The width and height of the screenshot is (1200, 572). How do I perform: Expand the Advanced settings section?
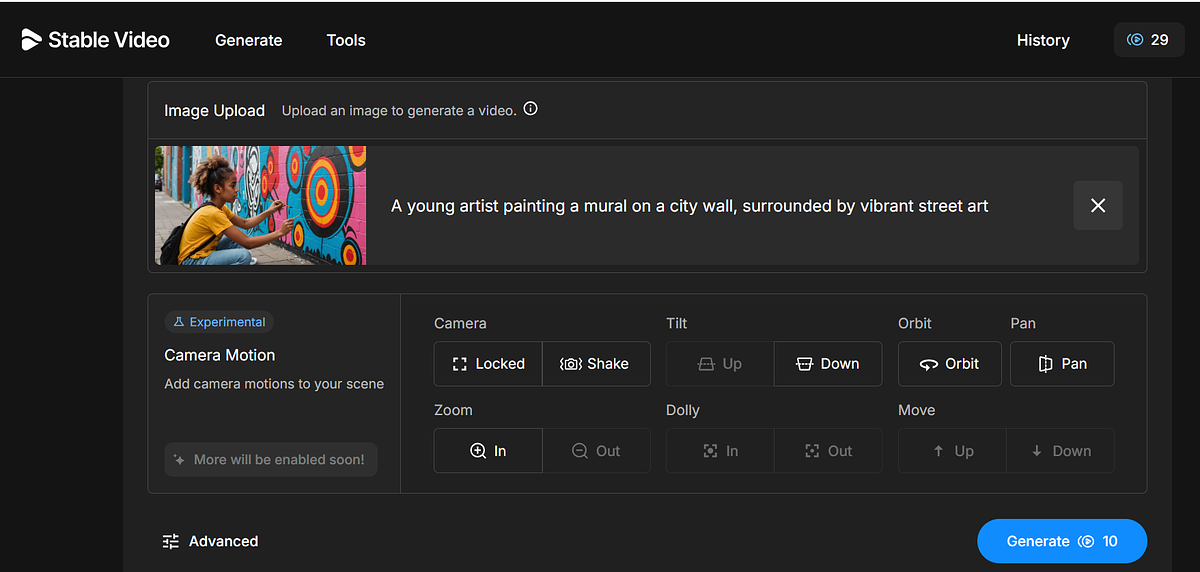(x=211, y=541)
